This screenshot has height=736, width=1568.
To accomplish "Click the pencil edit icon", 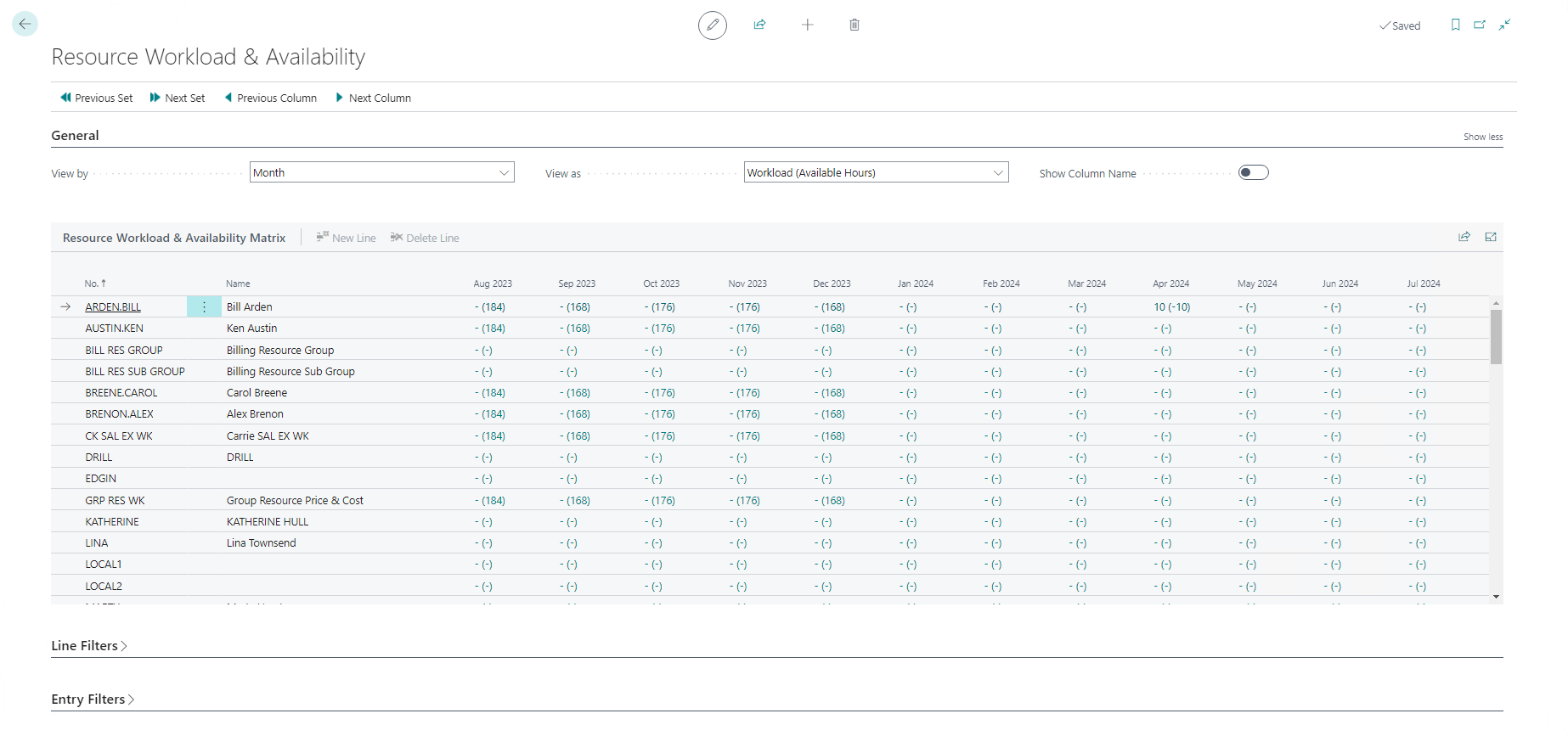I will tap(713, 25).
